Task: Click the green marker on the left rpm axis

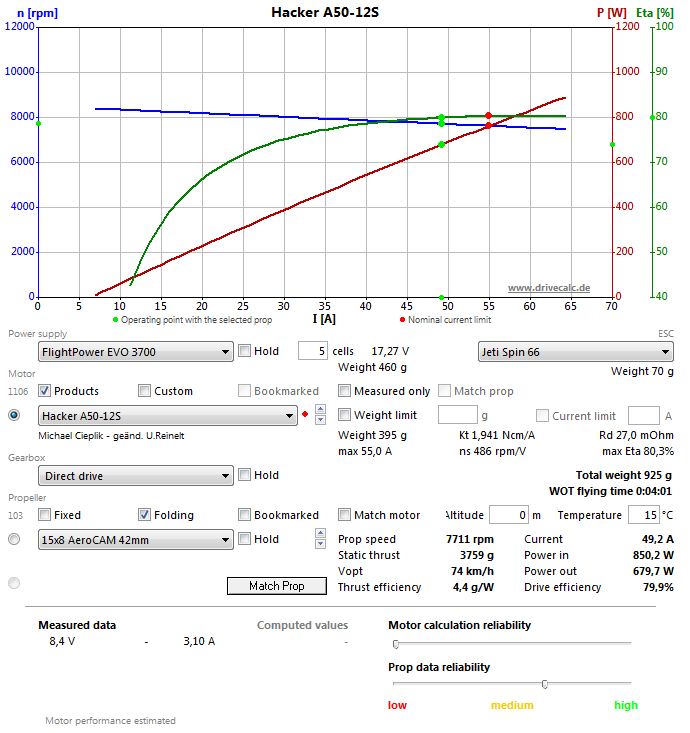Action: tap(38, 123)
